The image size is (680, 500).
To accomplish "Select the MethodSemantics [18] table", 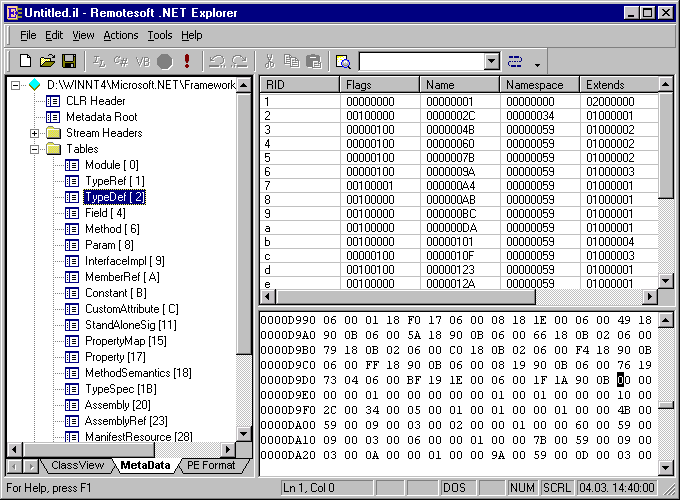I will [x=138, y=373].
